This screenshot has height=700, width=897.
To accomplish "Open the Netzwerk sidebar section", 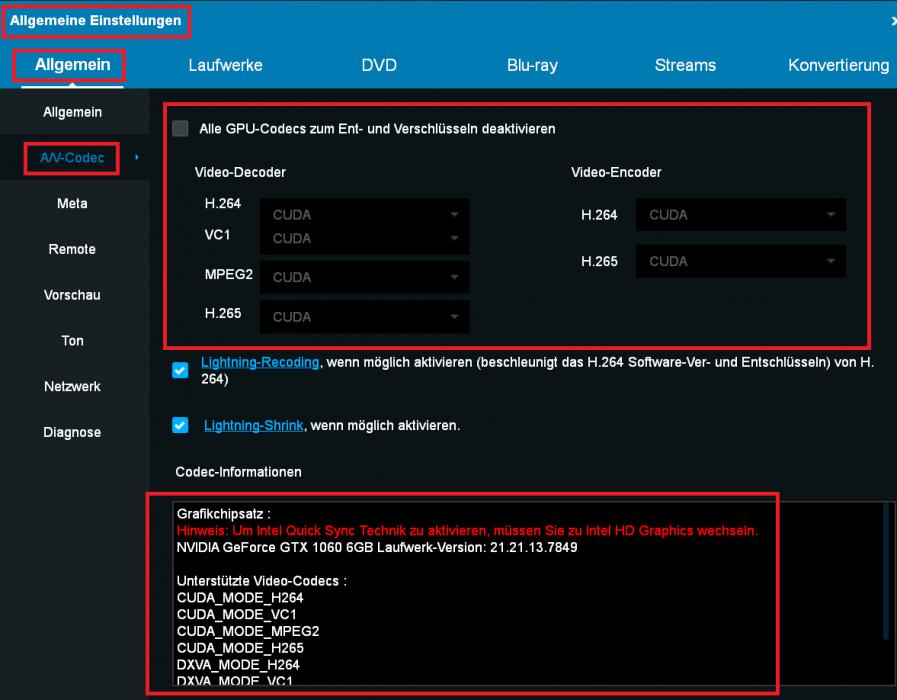I will coord(72,386).
